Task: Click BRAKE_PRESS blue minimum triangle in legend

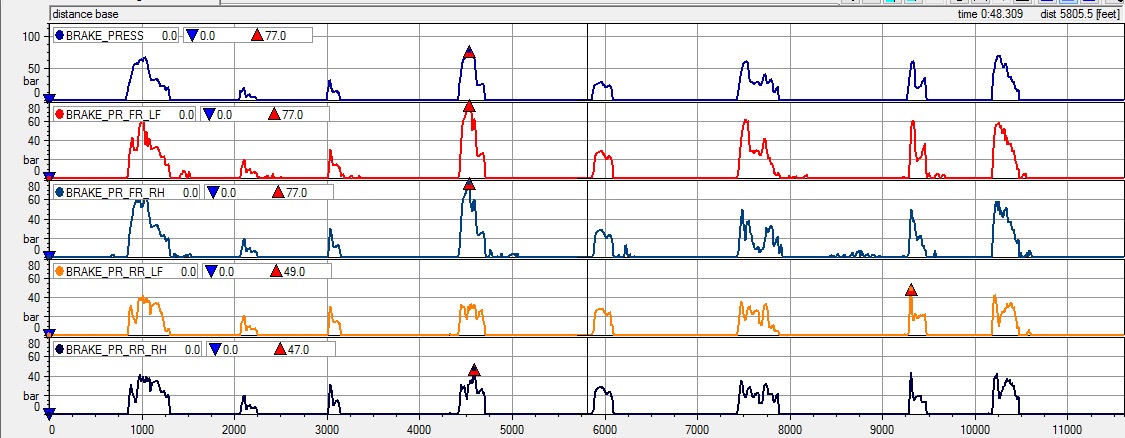Action: pyautogui.click(x=192, y=35)
